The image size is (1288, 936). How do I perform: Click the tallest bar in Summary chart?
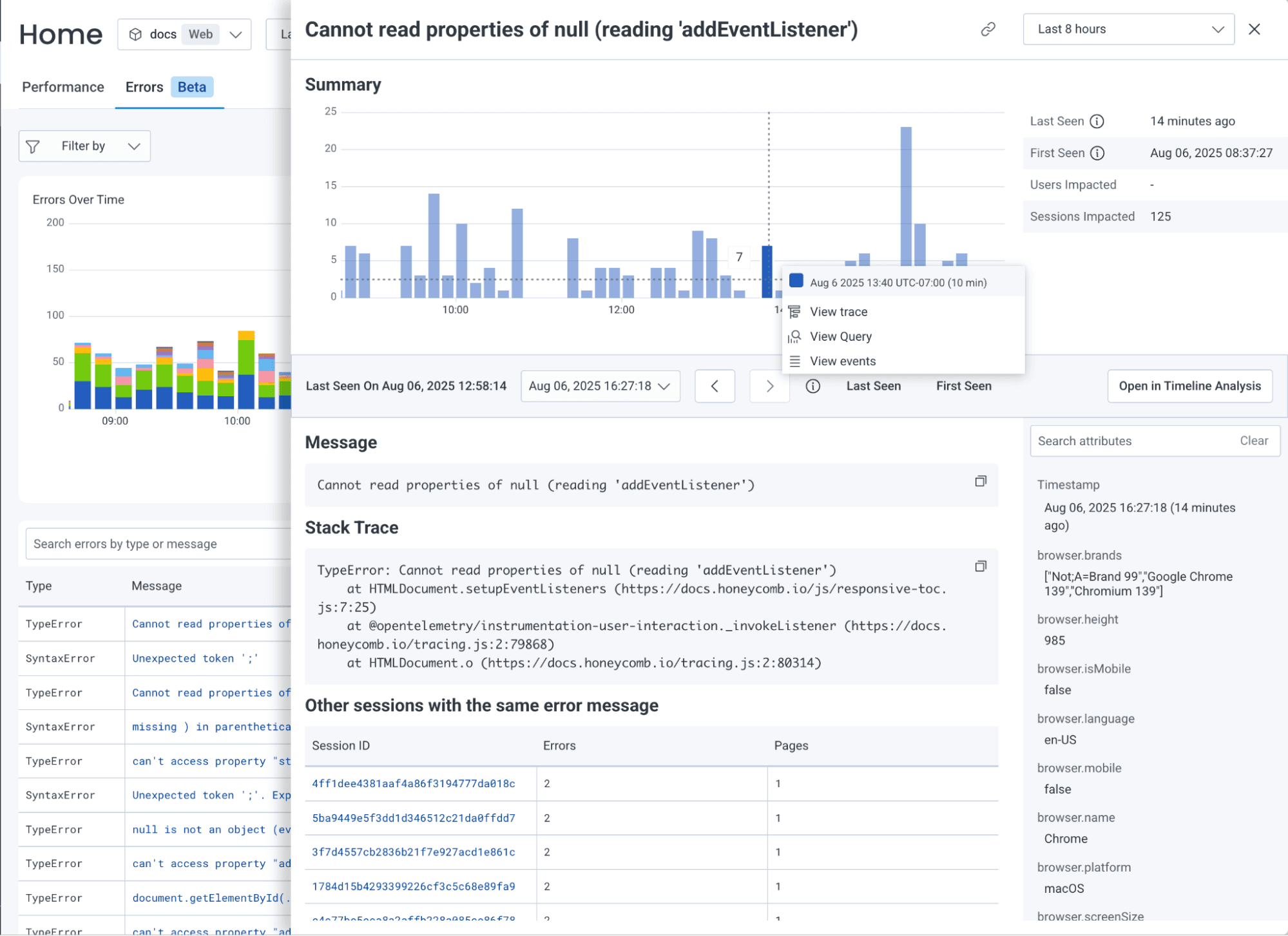(906, 193)
